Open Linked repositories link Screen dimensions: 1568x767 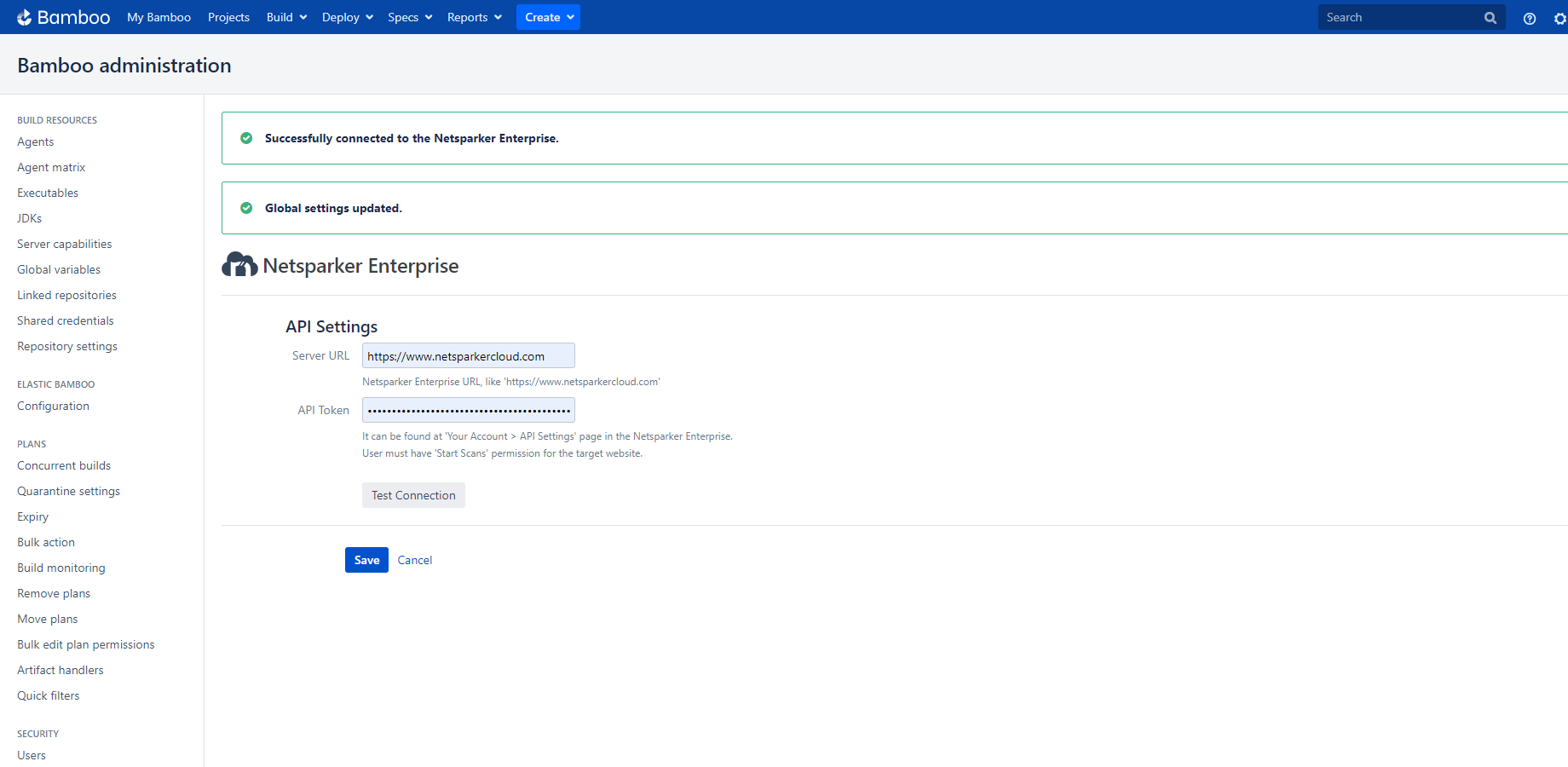click(66, 295)
